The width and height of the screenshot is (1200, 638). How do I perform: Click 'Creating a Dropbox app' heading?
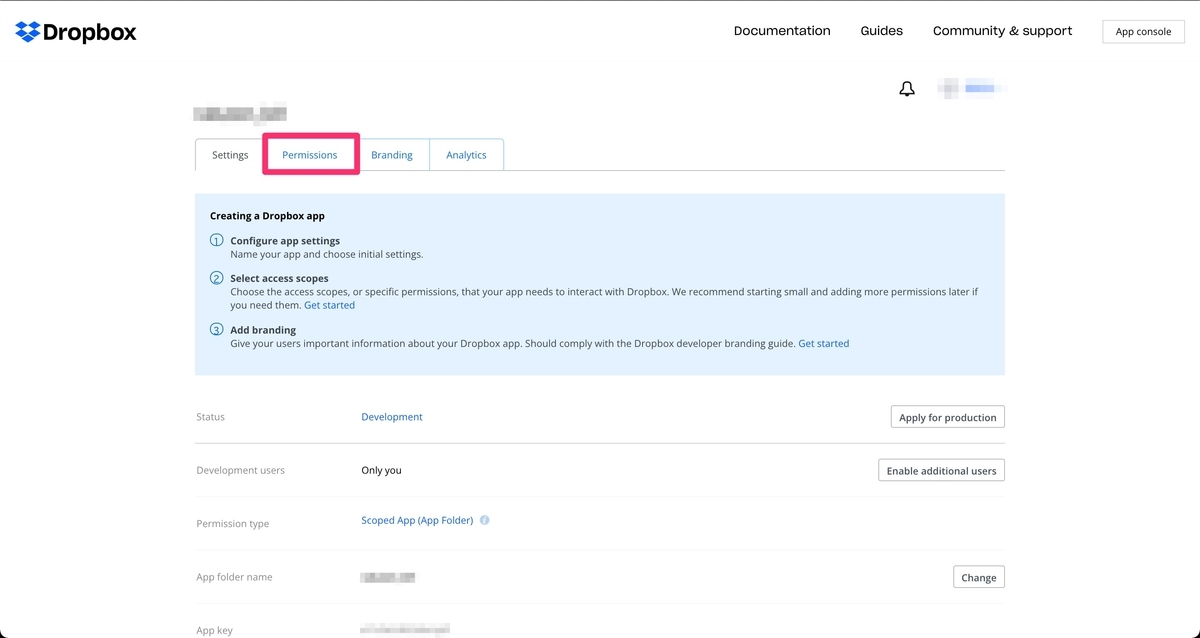267,216
